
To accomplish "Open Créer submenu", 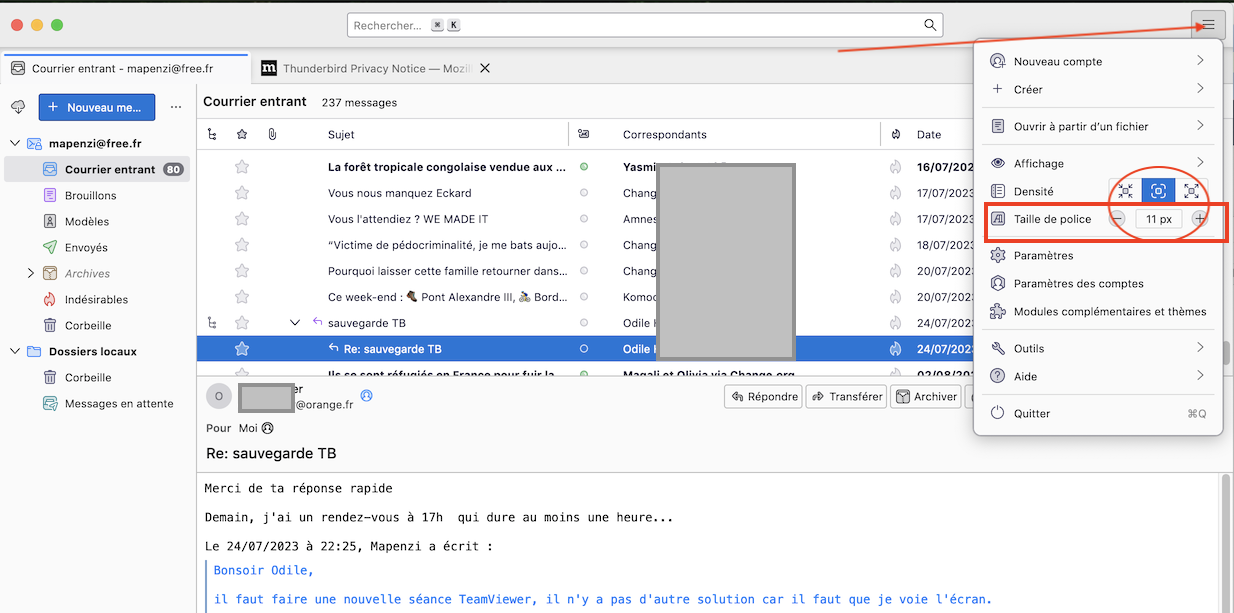I will [x=1098, y=89].
